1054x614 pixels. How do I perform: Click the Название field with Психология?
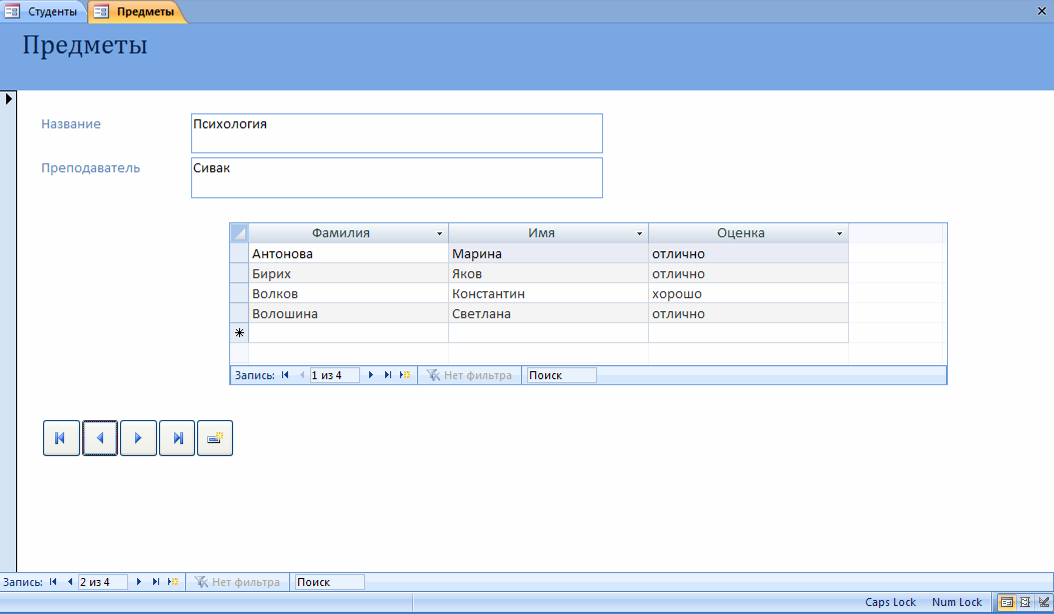coord(397,133)
